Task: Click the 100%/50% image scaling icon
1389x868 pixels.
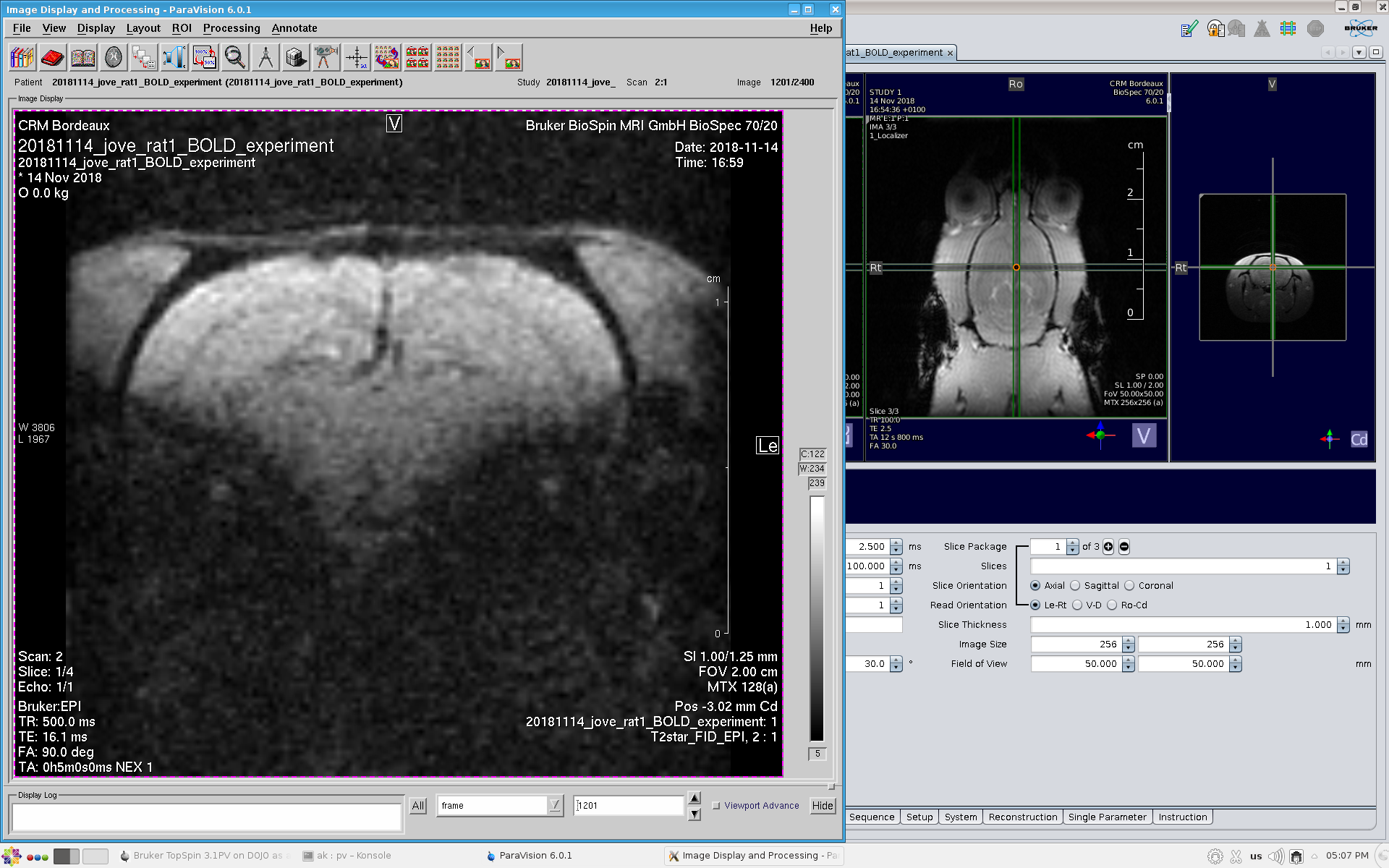Action: tap(205, 57)
